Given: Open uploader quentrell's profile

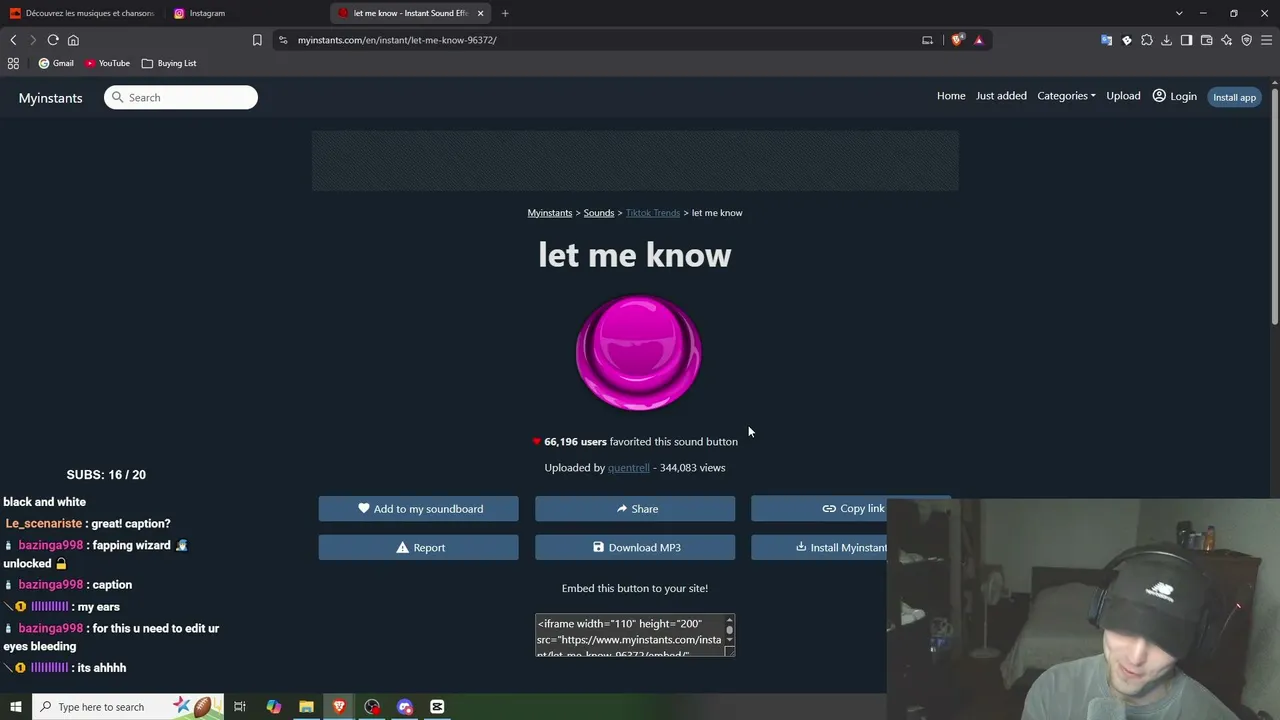Looking at the screenshot, I should 629,468.
